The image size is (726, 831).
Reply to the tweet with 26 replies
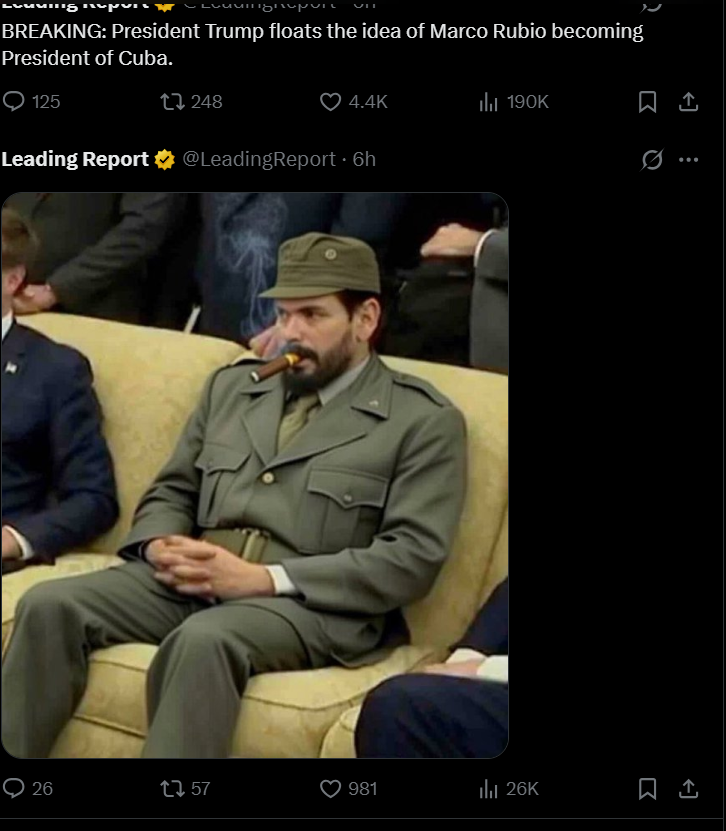15,788
